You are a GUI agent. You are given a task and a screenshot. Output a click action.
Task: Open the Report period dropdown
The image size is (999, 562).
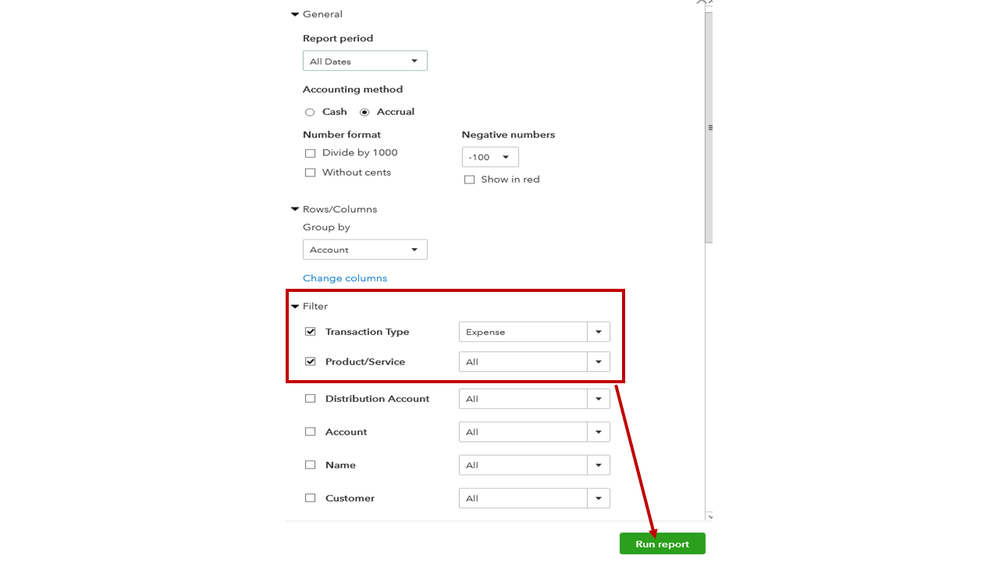pyautogui.click(x=365, y=61)
